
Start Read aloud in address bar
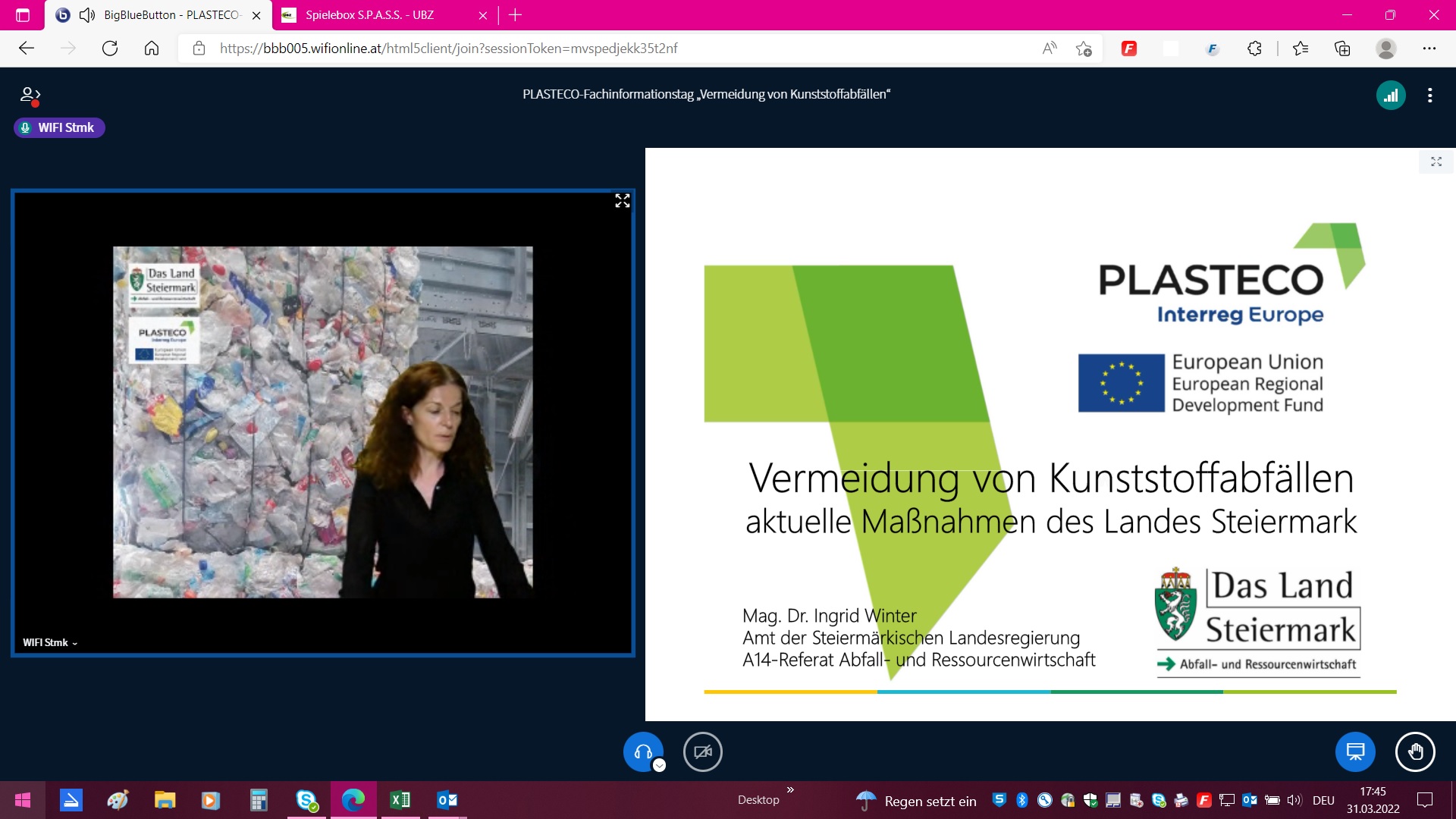tap(1050, 49)
